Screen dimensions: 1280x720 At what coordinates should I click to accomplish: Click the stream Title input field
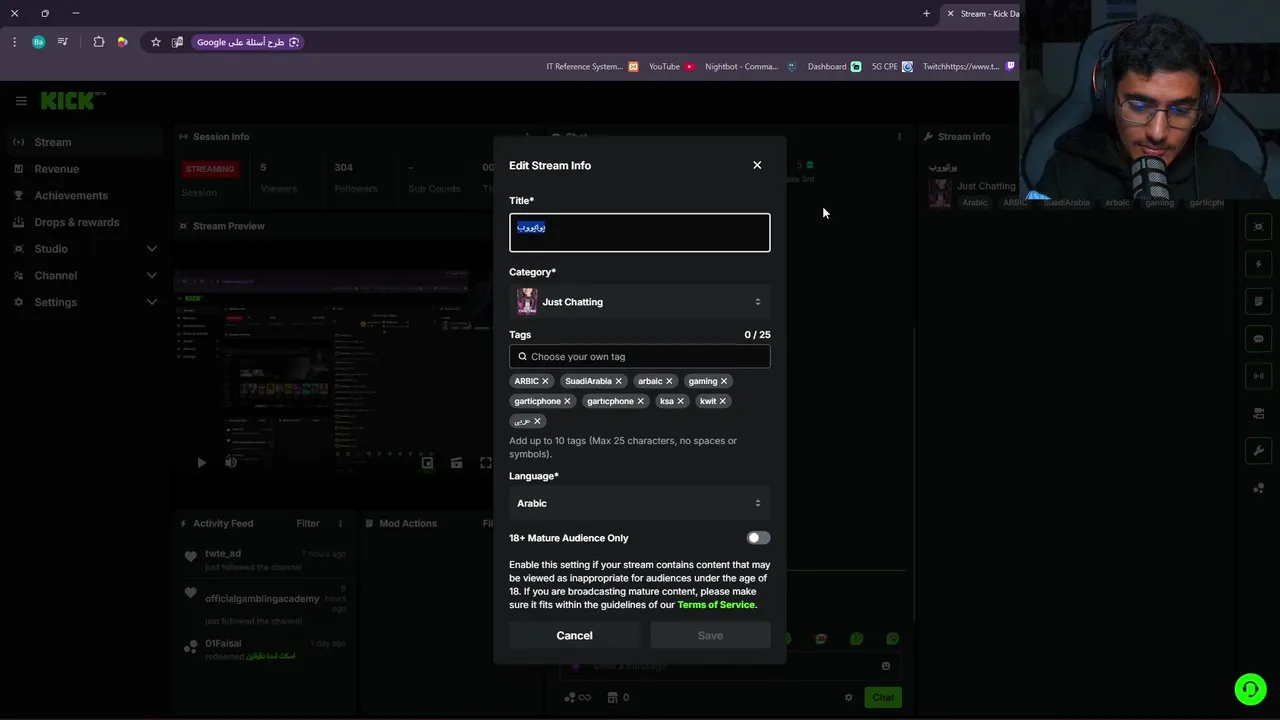point(640,232)
